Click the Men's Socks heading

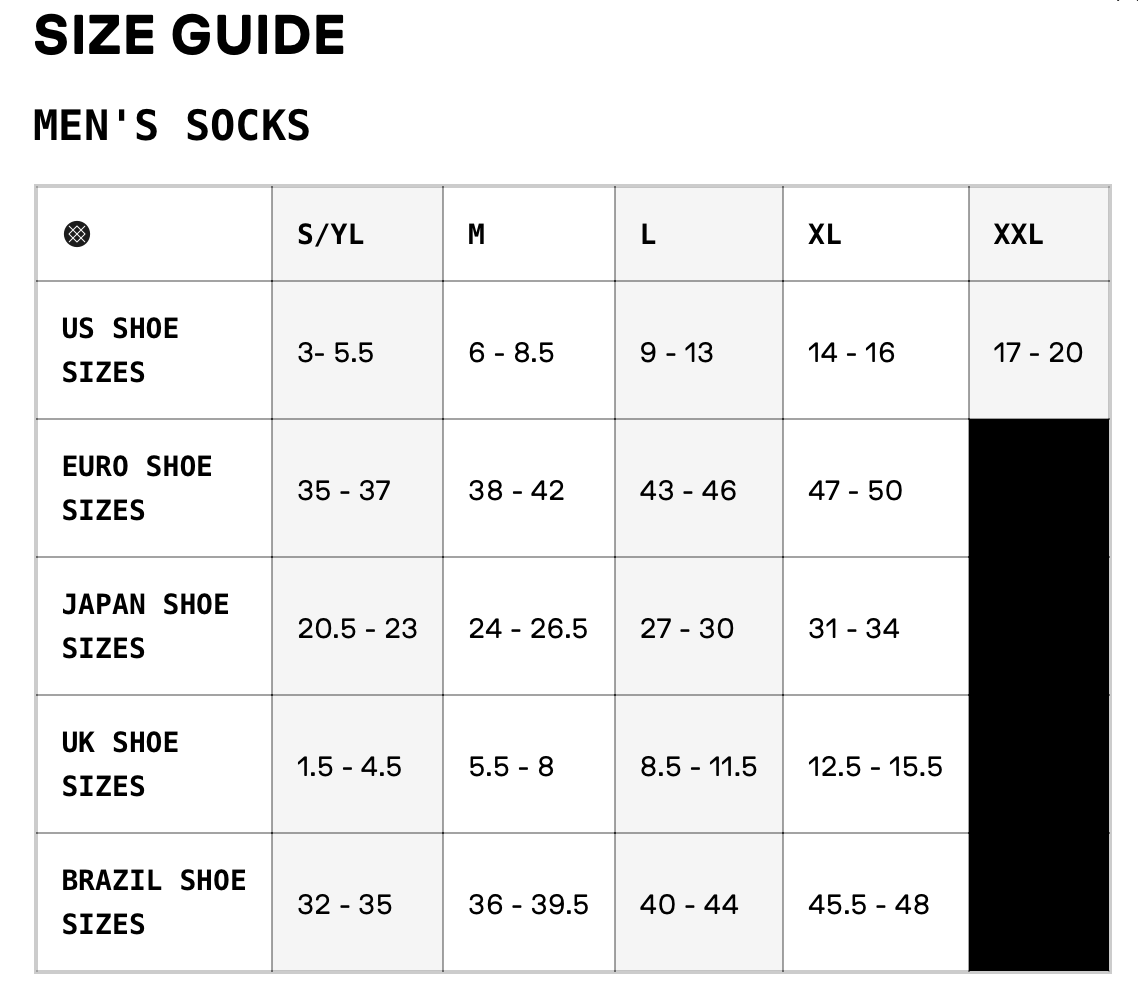(x=172, y=126)
